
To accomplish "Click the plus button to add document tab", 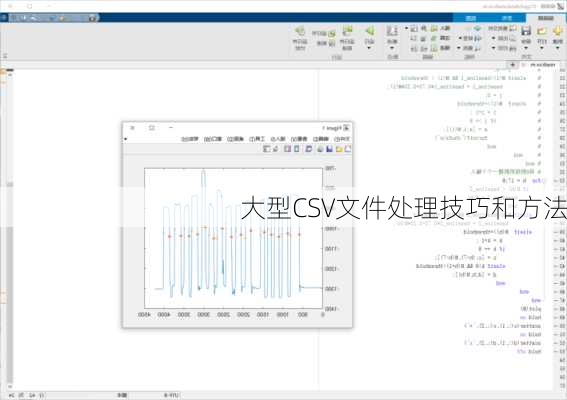I will (x=513, y=65).
